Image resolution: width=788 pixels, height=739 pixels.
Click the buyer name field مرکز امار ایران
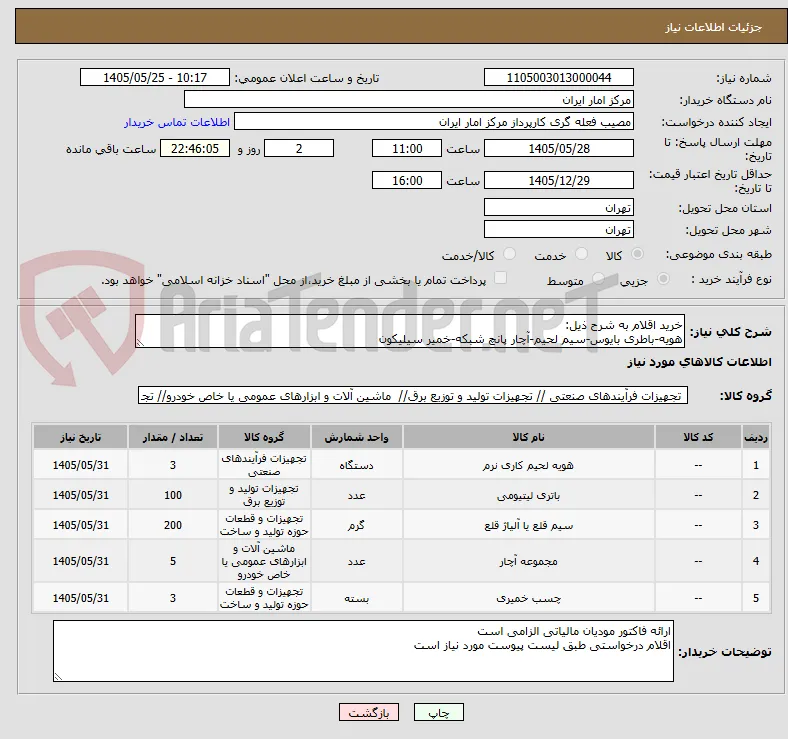[x=409, y=100]
